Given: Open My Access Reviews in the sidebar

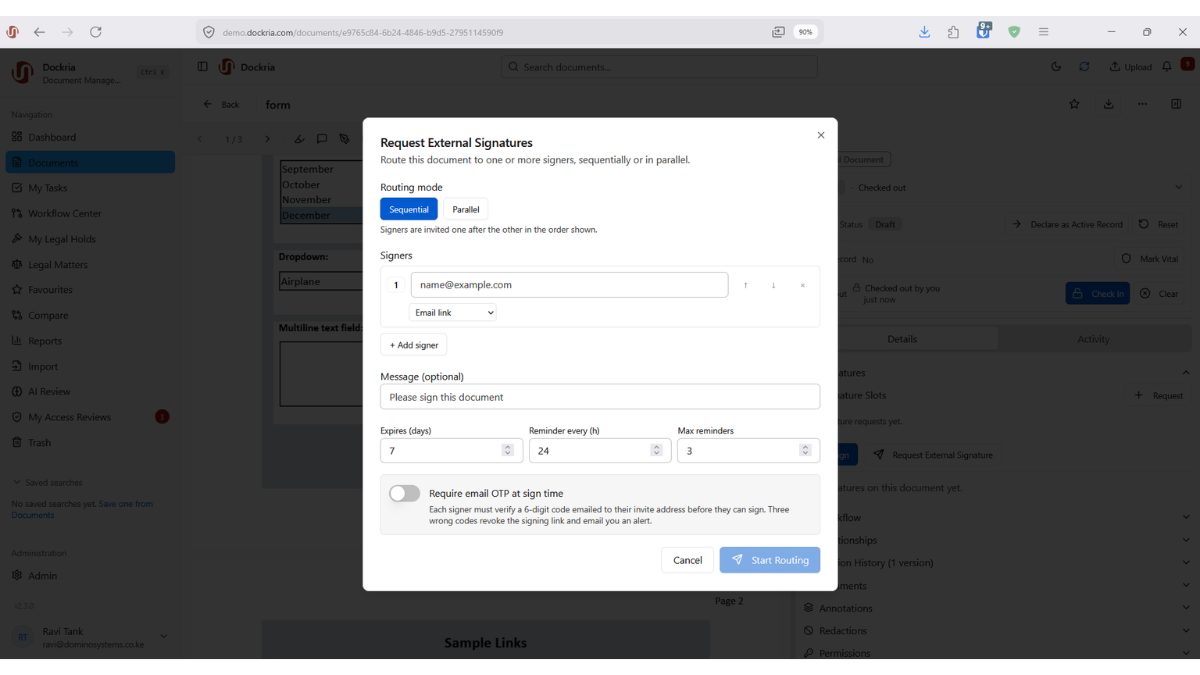Looking at the screenshot, I should [x=90, y=417].
